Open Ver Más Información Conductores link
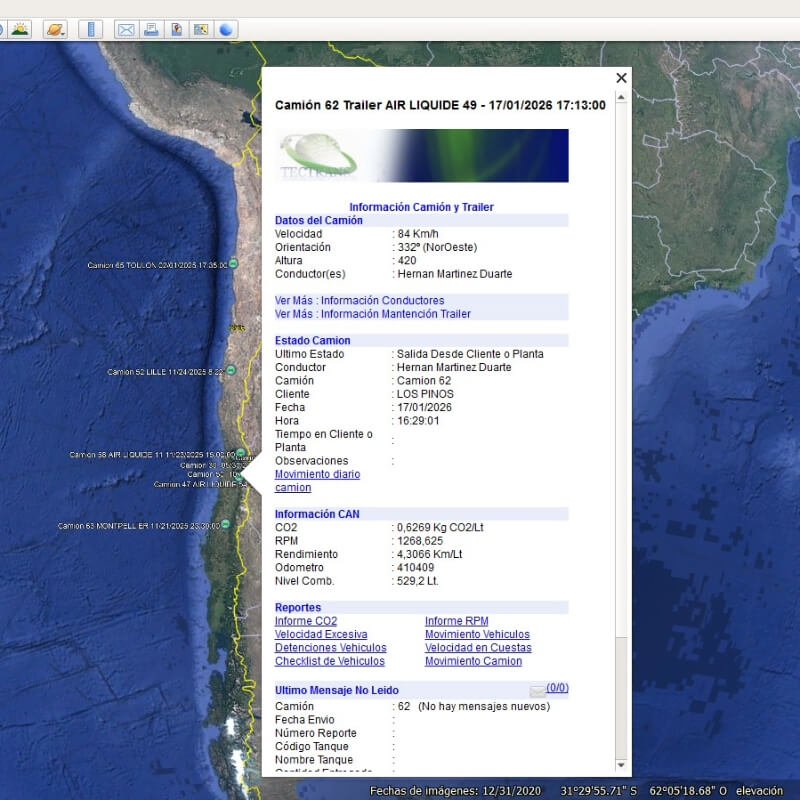Image resolution: width=800 pixels, height=800 pixels. point(359,300)
